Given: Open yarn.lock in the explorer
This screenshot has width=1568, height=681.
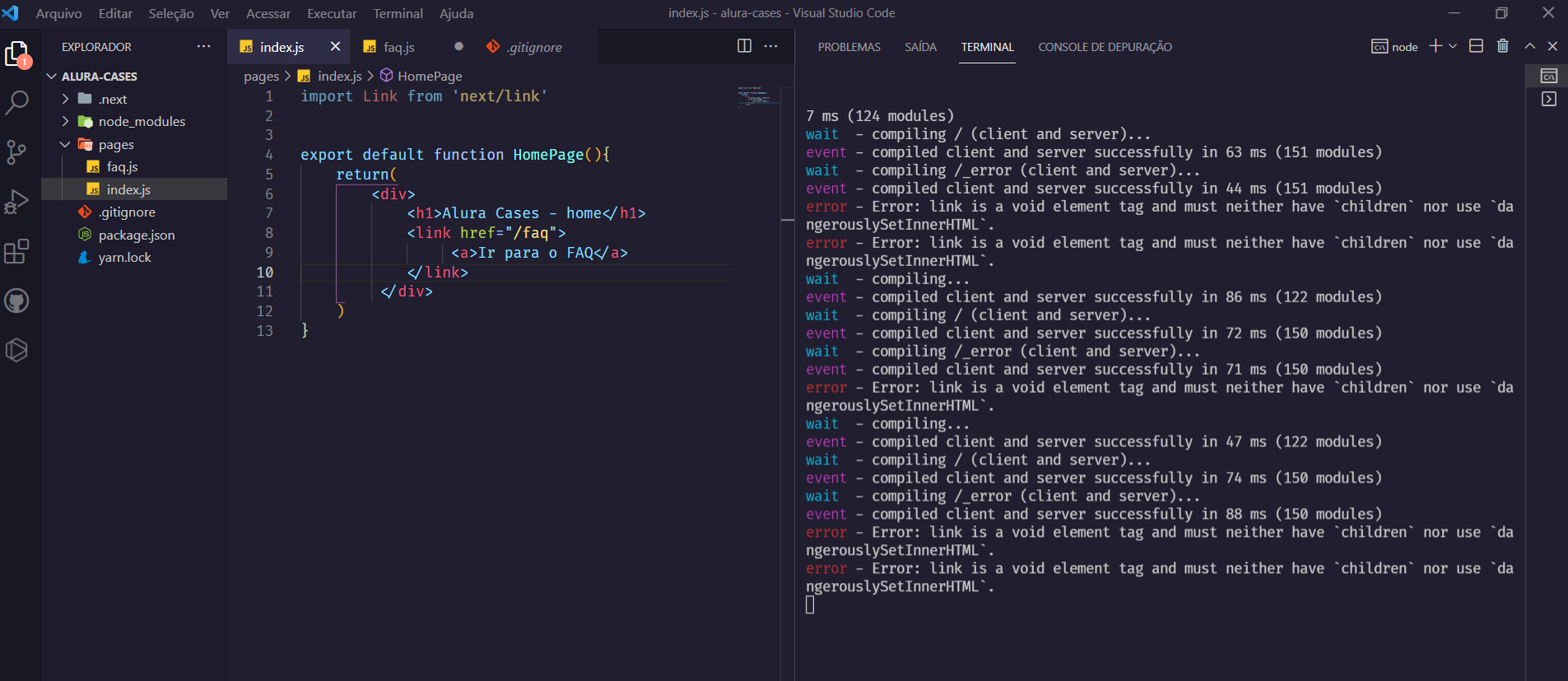Looking at the screenshot, I should 124,258.
